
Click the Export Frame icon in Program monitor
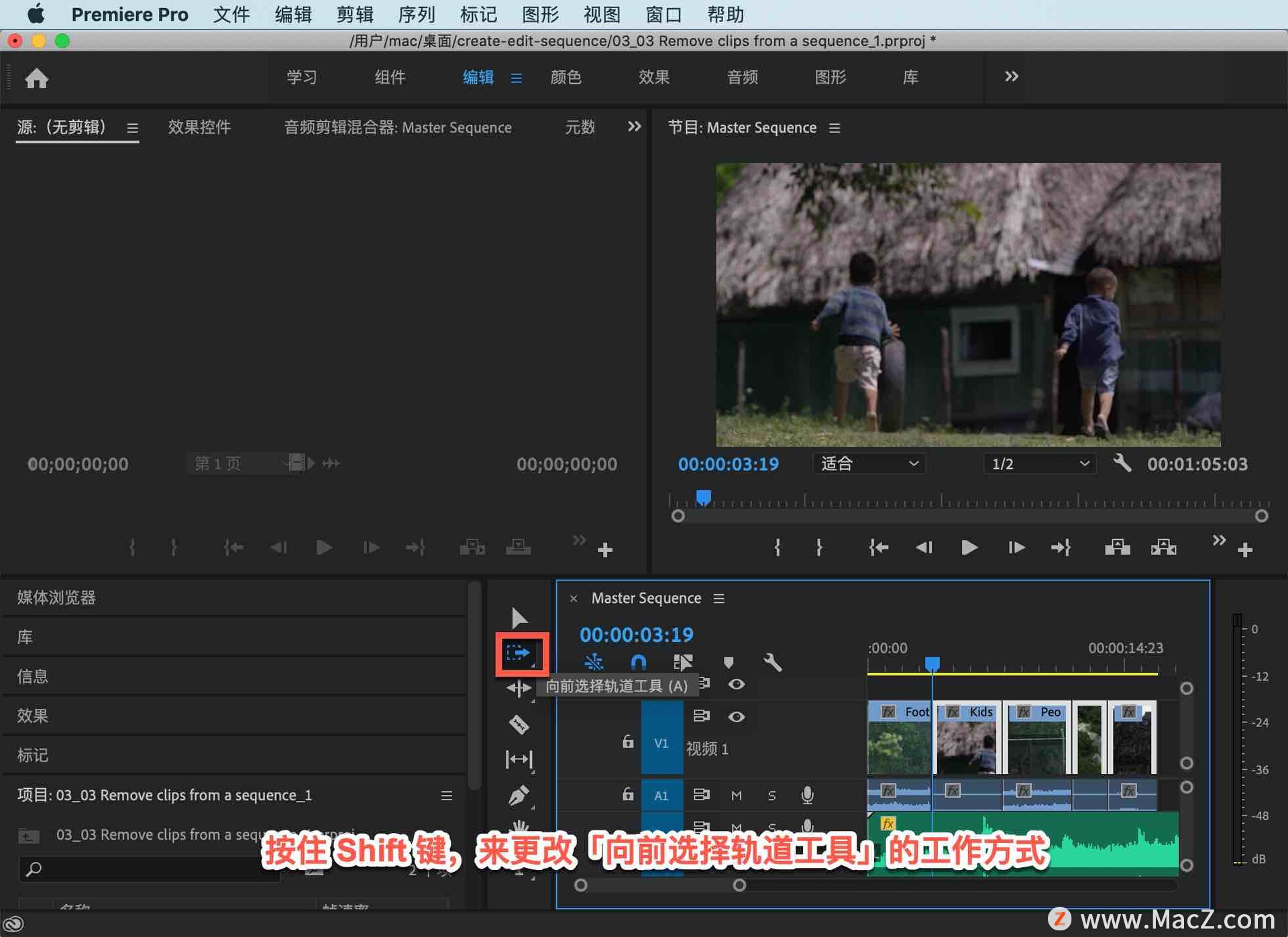pos(1163,547)
